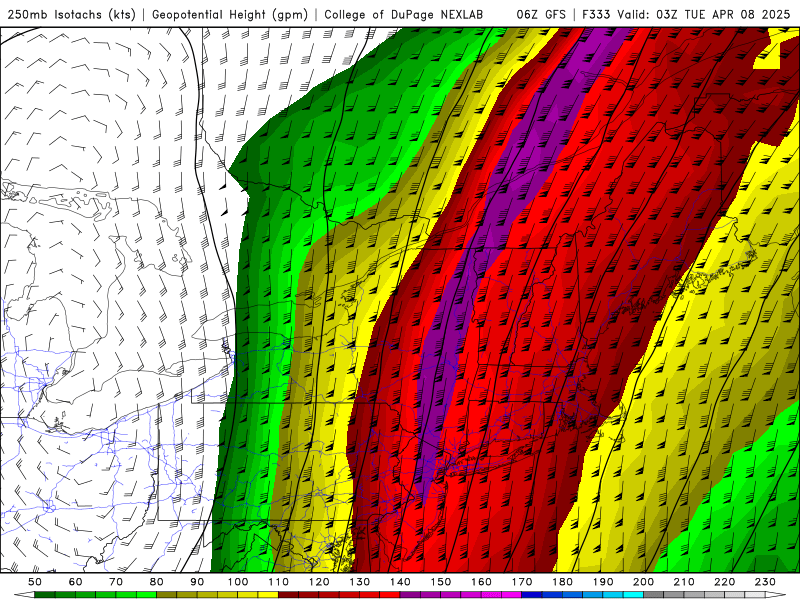The image size is (800, 600).
Task: Click the 'F333' forecast hour label
Action: click(x=597, y=15)
